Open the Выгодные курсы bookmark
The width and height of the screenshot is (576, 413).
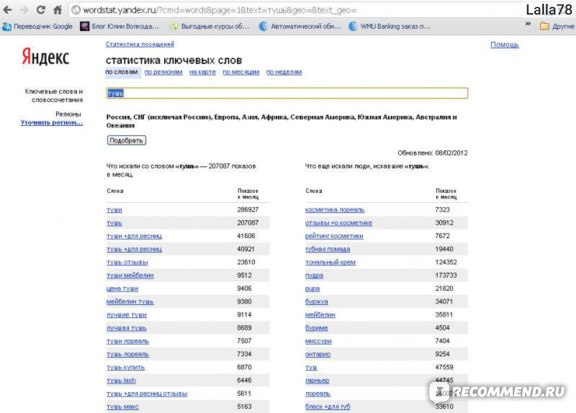209,26
